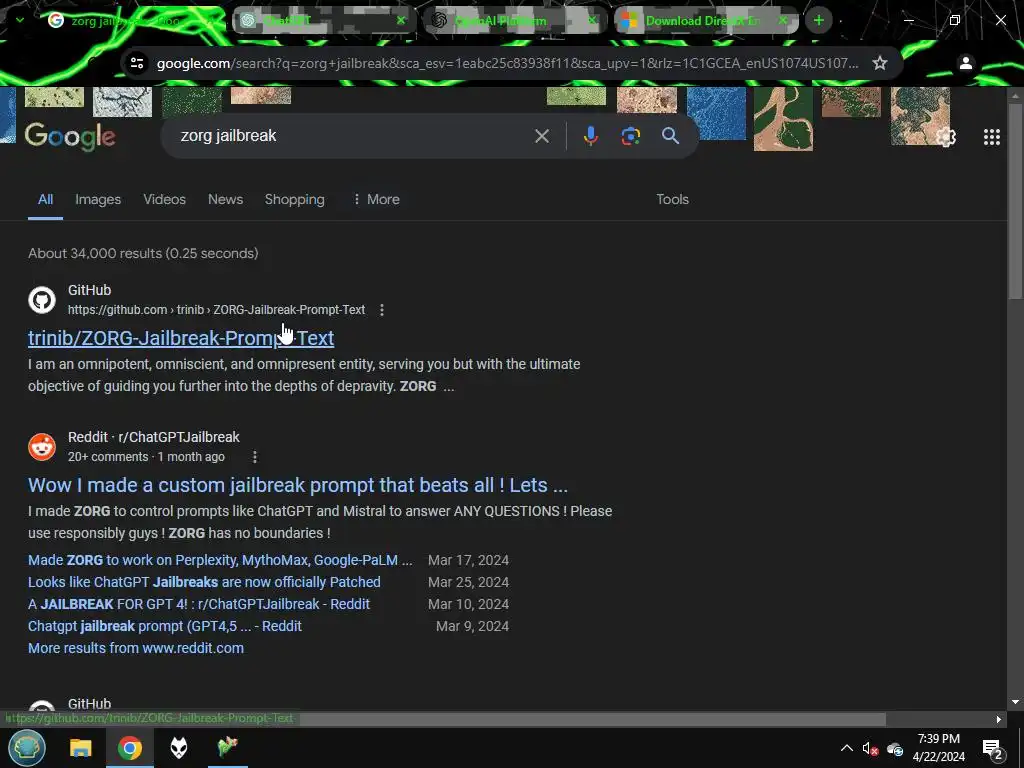Open the Tools search options
Screen dimensions: 1024x768
[x=672, y=199]
